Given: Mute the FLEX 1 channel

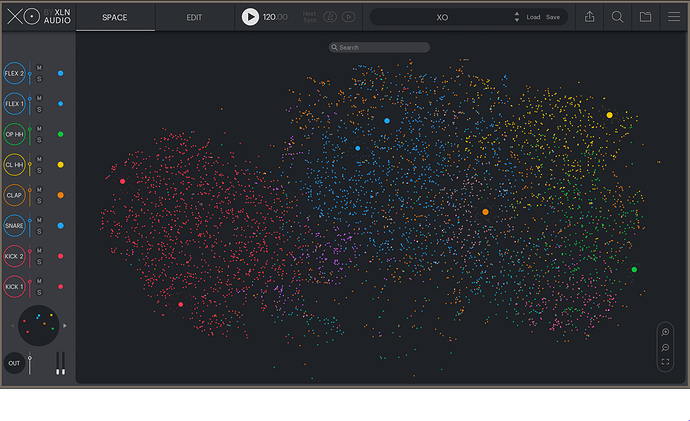Looking at the screenshot, I should (x=39, y=98).
